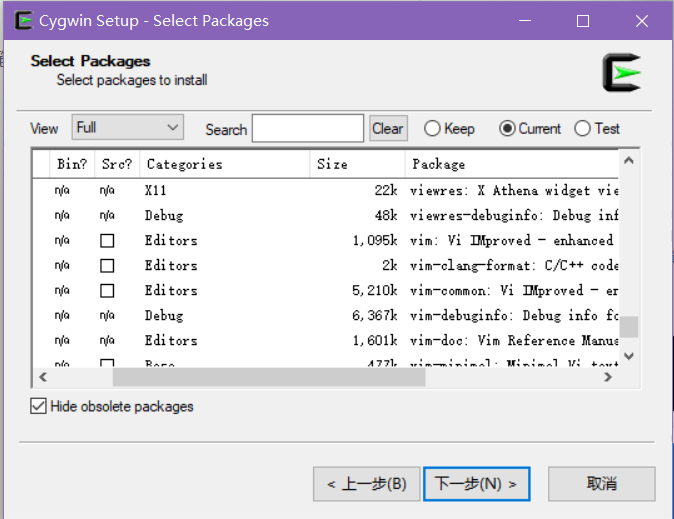Click the Cygwin logo in the title bar
This screenshot has width=674, height=519.
24,20
